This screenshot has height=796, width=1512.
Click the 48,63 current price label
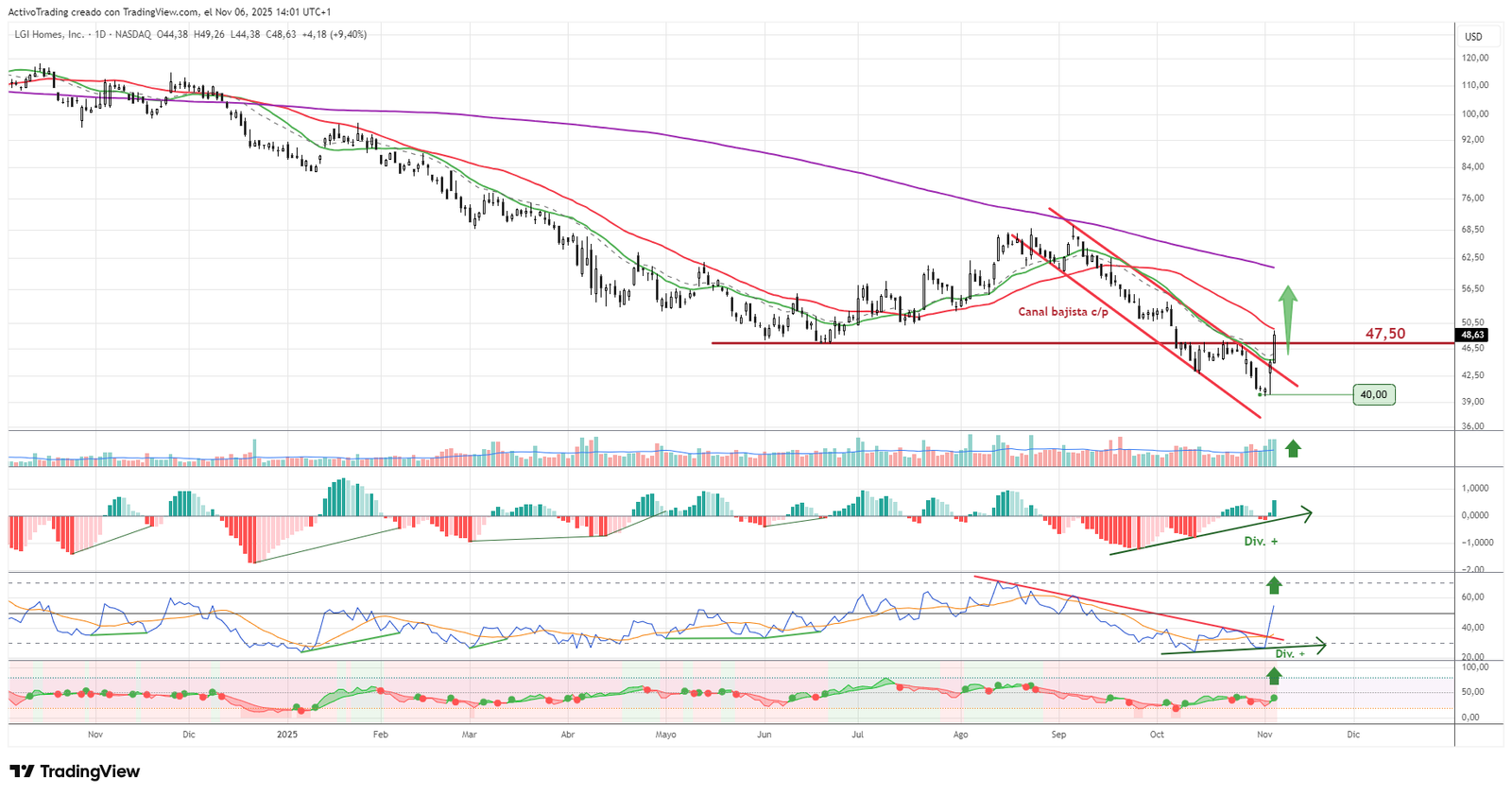click(x=1472, y=335)
